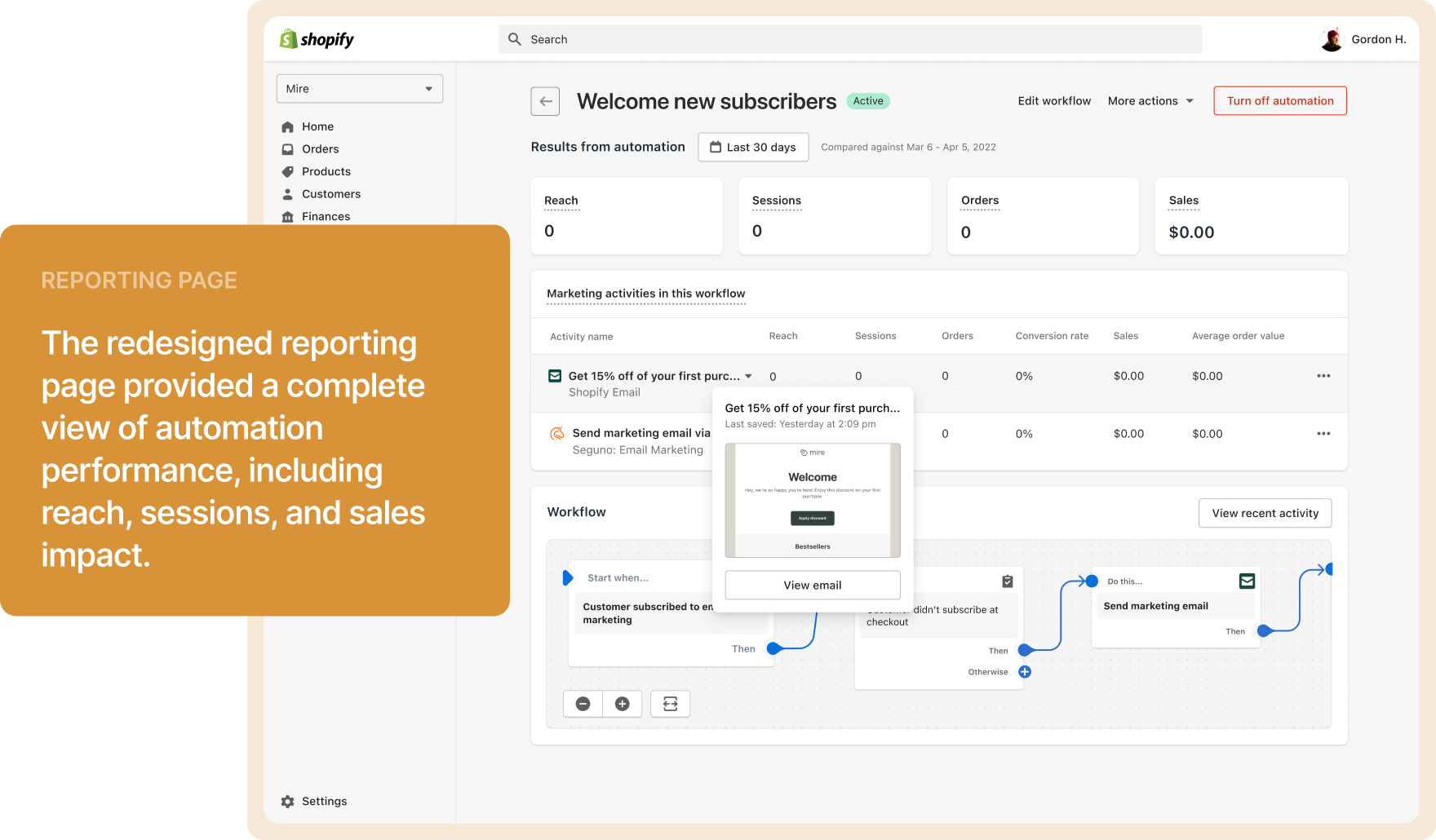Click the back arrow button

tap(545, 102)
